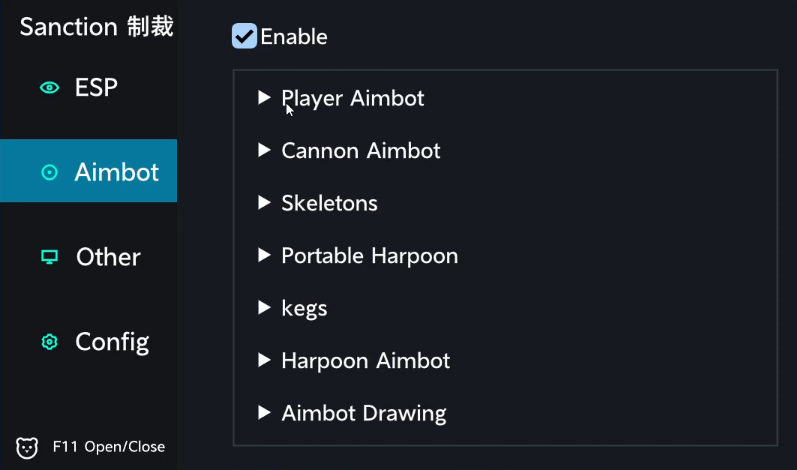Click the monitor icon beside Other
Viewport: 797px width, 470px height.
click(x=49, y=257)
